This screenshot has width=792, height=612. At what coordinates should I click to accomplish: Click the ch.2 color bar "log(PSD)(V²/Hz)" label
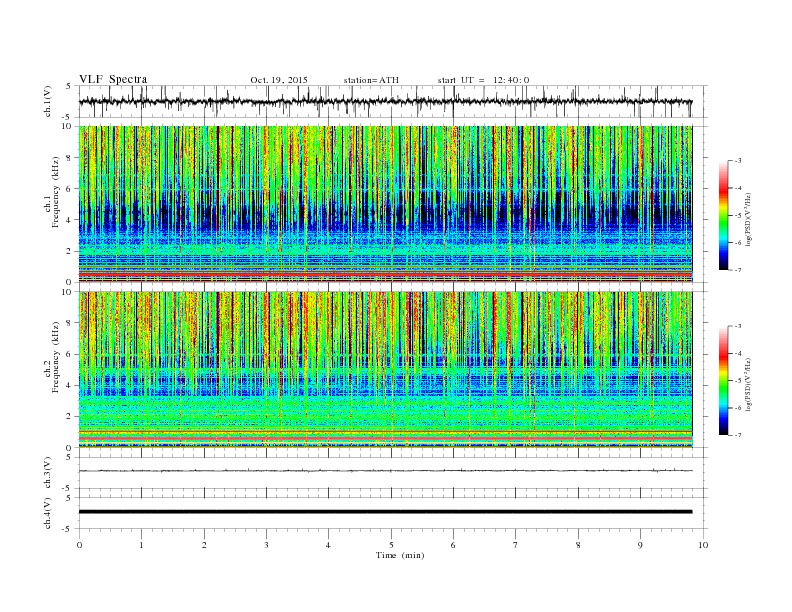[748, 383]
